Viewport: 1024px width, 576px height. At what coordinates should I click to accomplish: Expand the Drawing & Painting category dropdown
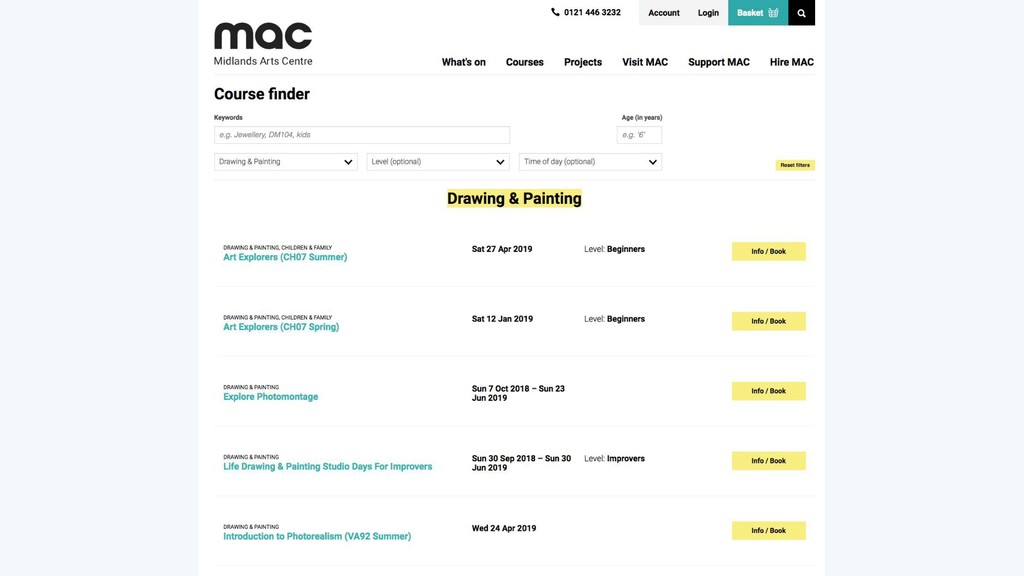click(285, 161)
